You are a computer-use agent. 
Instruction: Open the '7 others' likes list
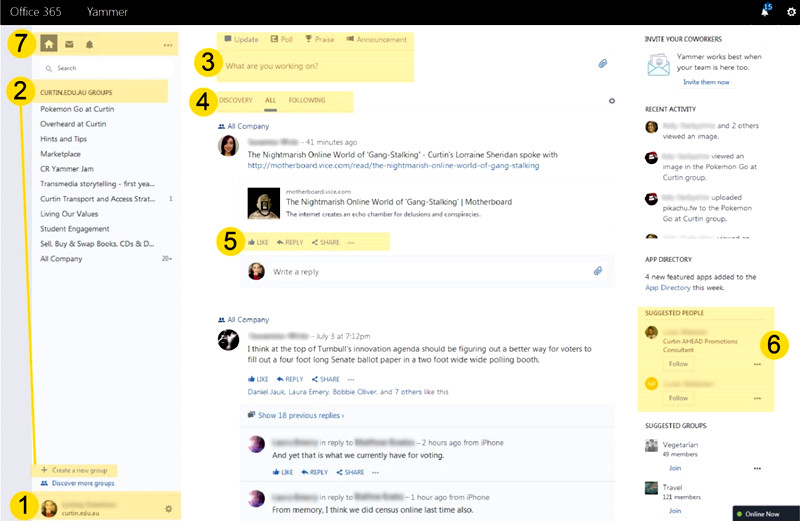point(408,392)
